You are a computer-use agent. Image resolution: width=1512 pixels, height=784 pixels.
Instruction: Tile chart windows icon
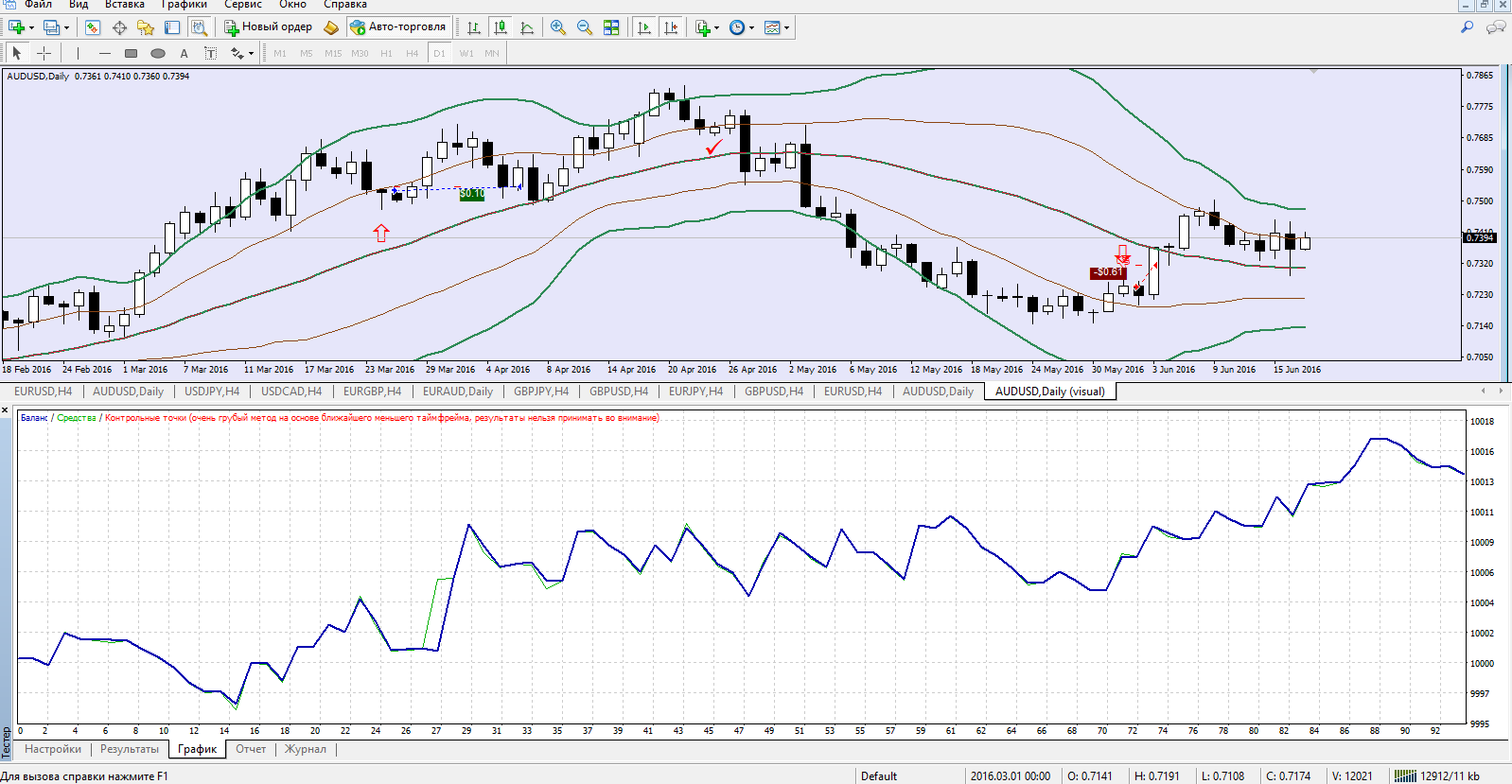click(x=611, y=27)
